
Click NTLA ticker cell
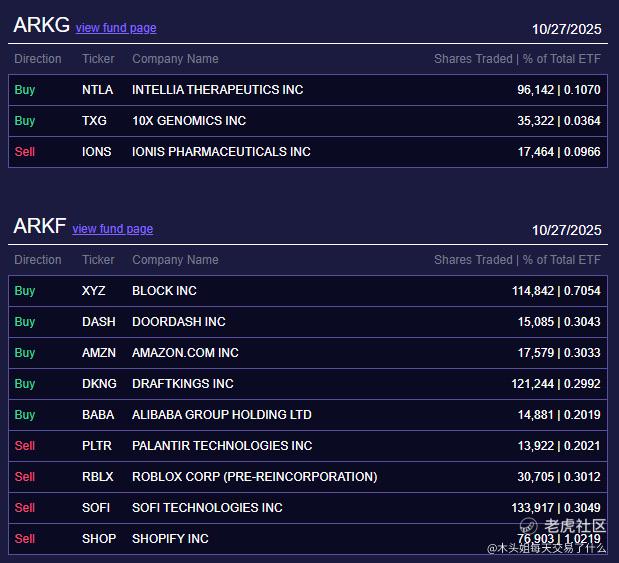pyautogui.click(x=98, y=90)
